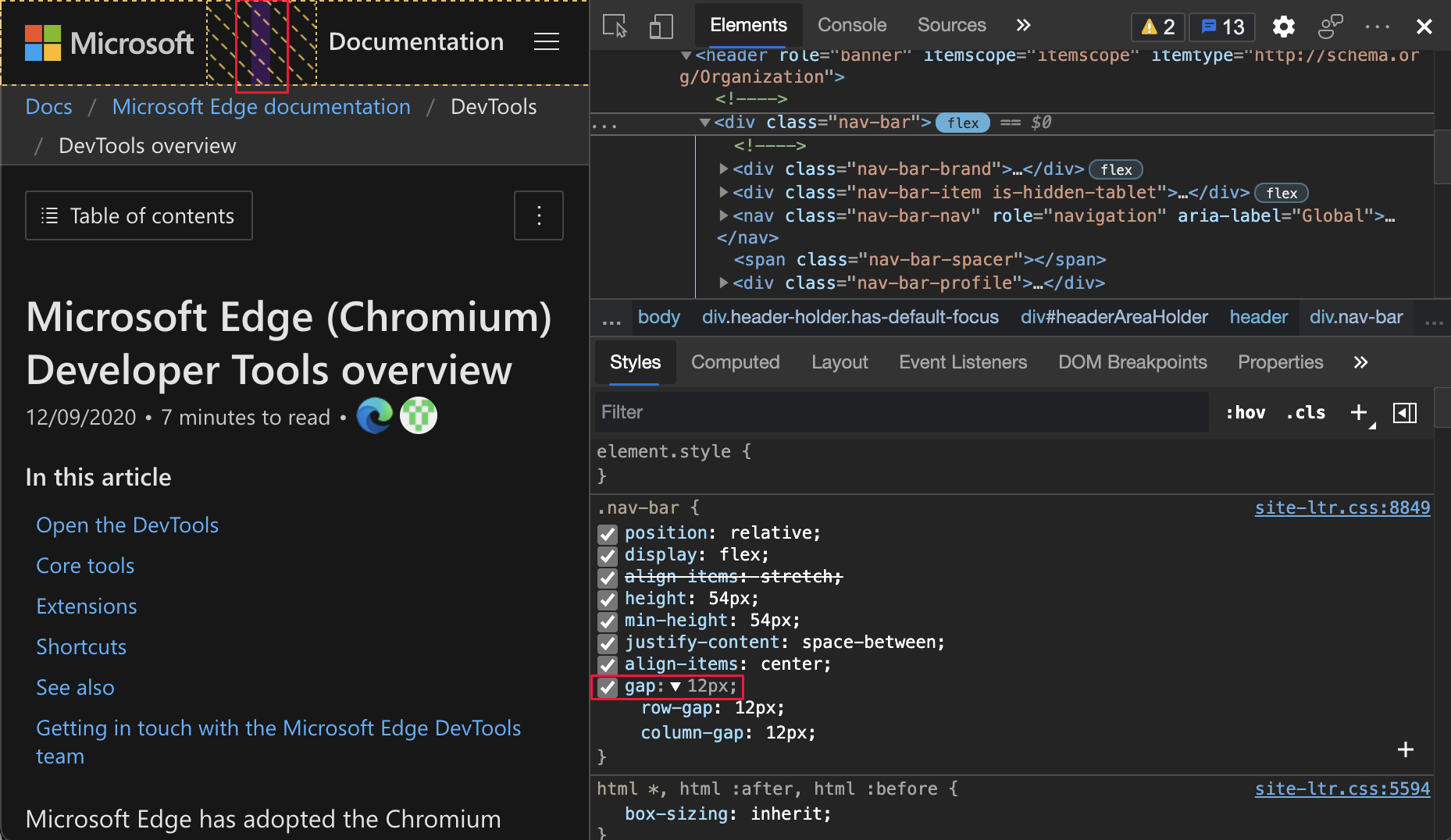Open the issues counter showing 13

(1221, 26)
